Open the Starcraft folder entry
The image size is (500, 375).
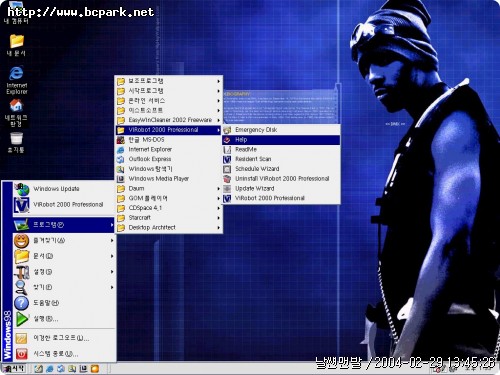pos(169,218)
